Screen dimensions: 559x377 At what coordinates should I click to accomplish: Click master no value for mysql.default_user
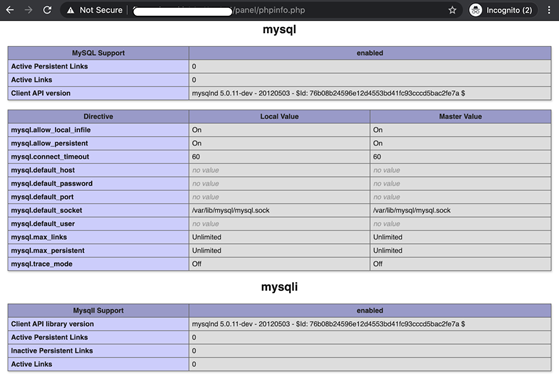point(387,224)
